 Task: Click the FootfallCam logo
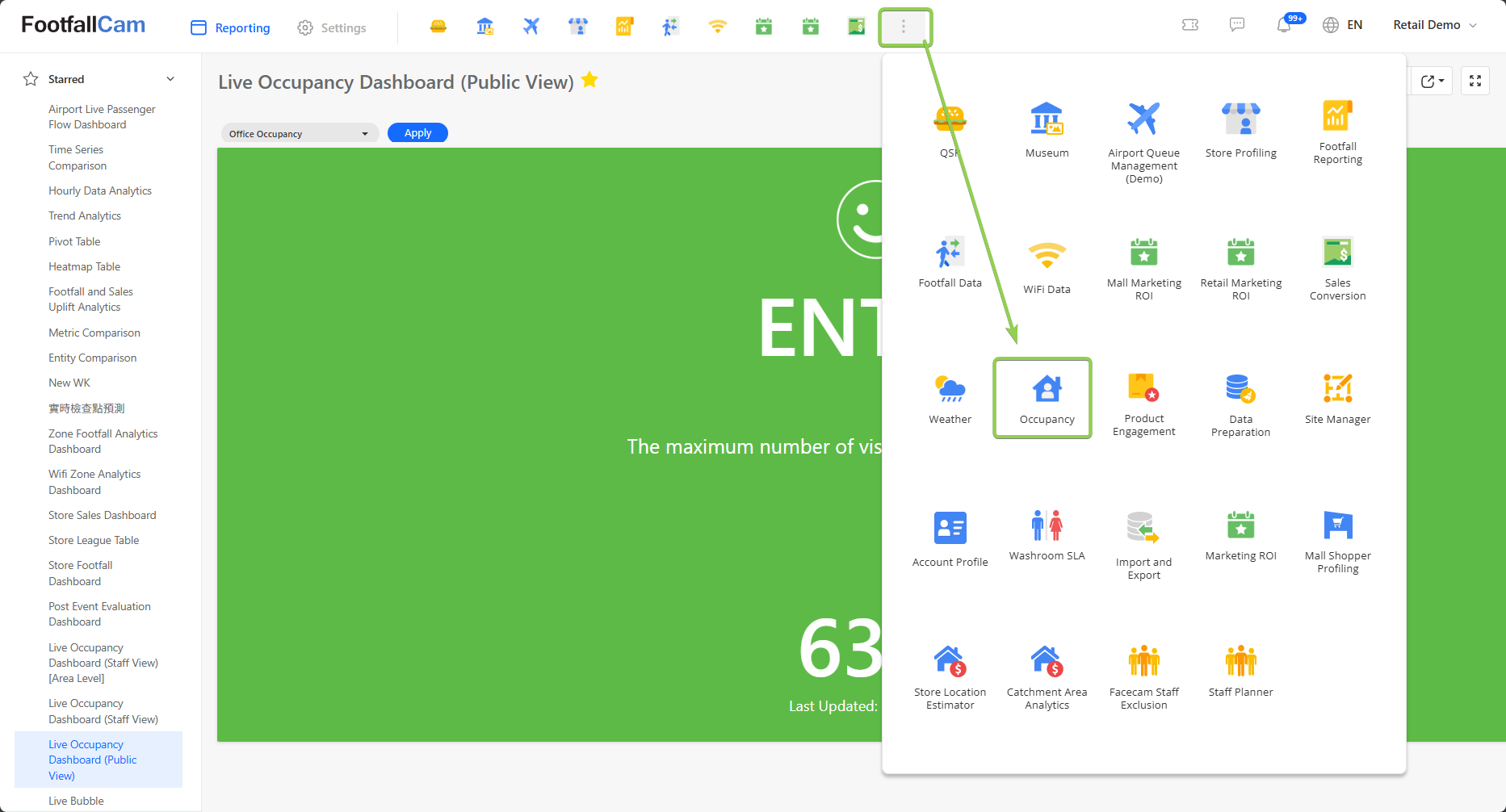click(x=83, y=25)
